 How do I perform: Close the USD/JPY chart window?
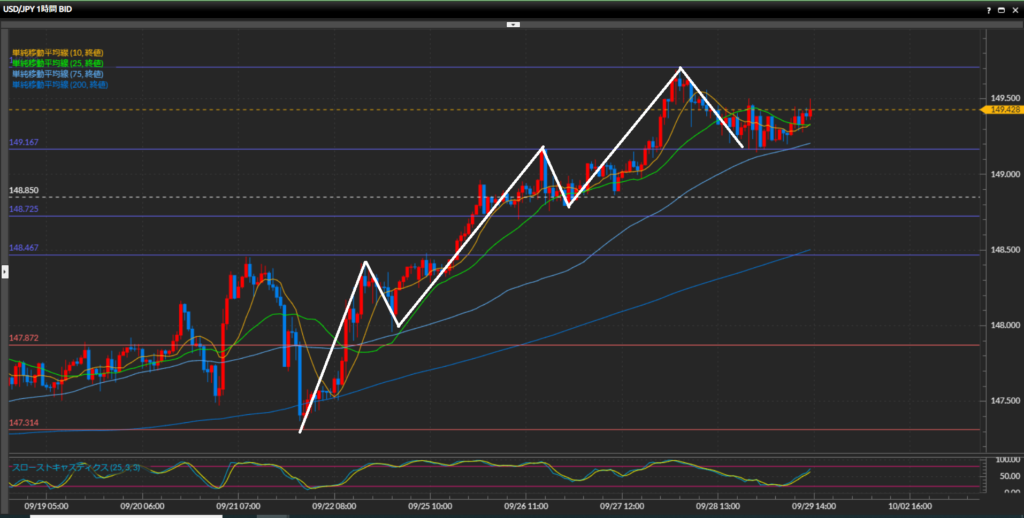point(1014,9)
